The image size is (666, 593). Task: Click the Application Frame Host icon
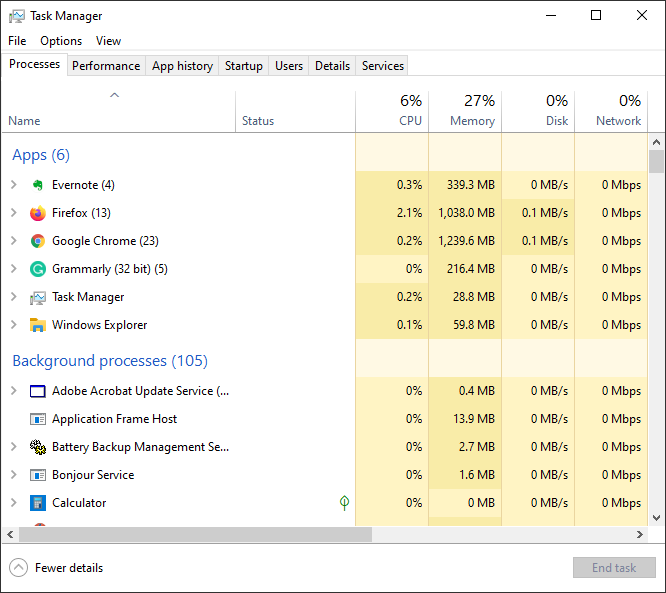(x=38, y=419)
